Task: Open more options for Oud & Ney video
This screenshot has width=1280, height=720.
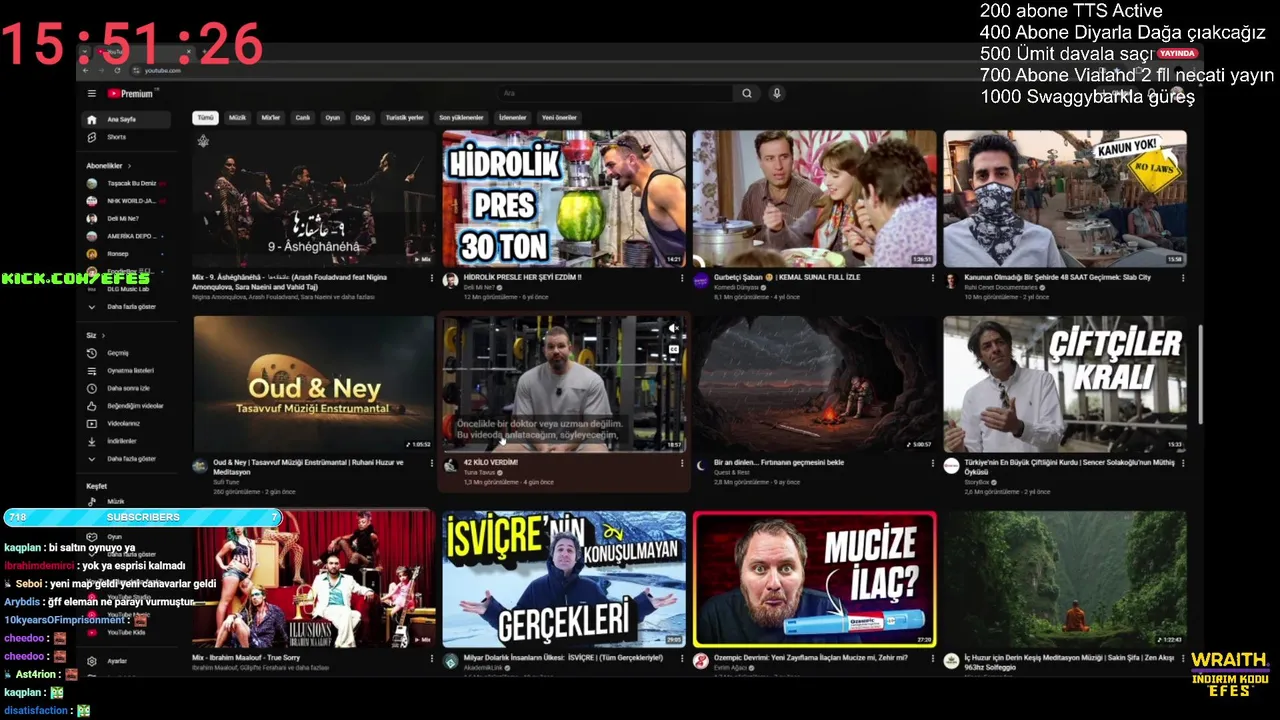Action: [431, 464]
